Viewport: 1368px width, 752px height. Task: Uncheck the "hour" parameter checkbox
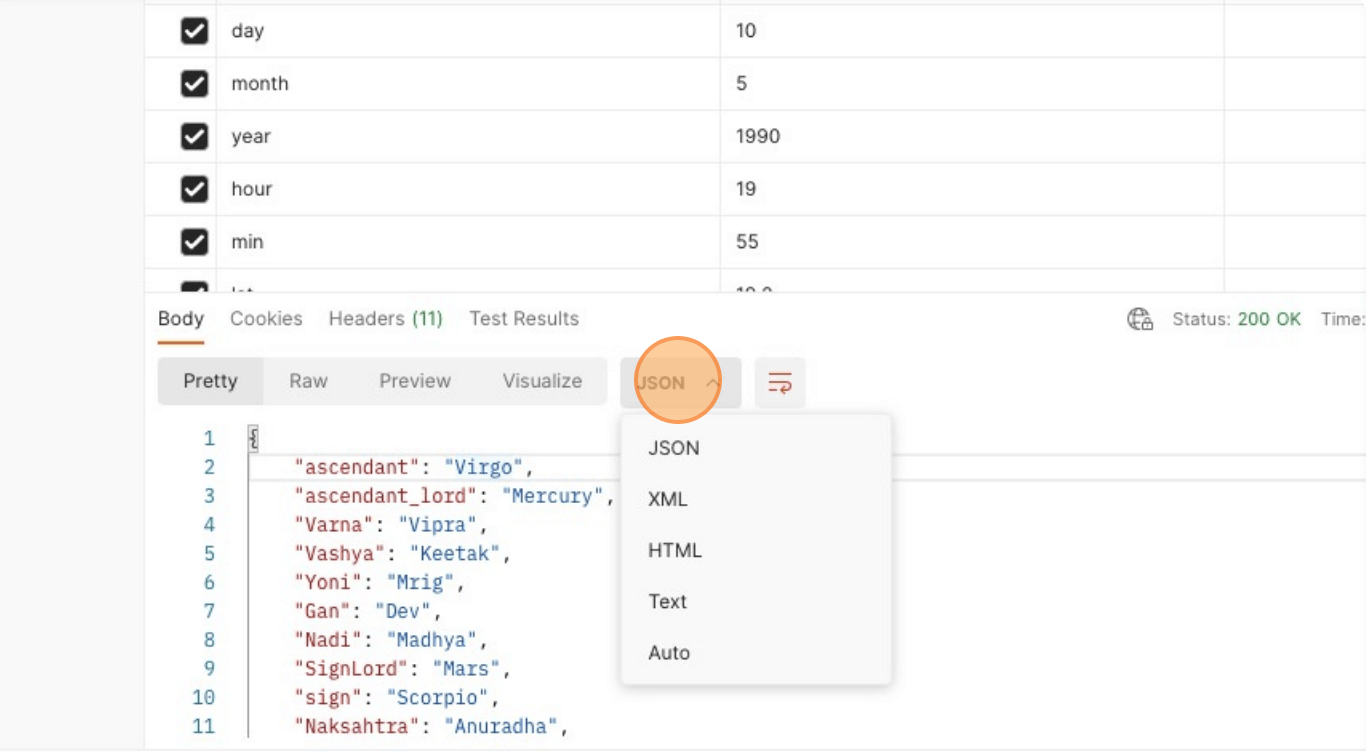tap(194, 188)
